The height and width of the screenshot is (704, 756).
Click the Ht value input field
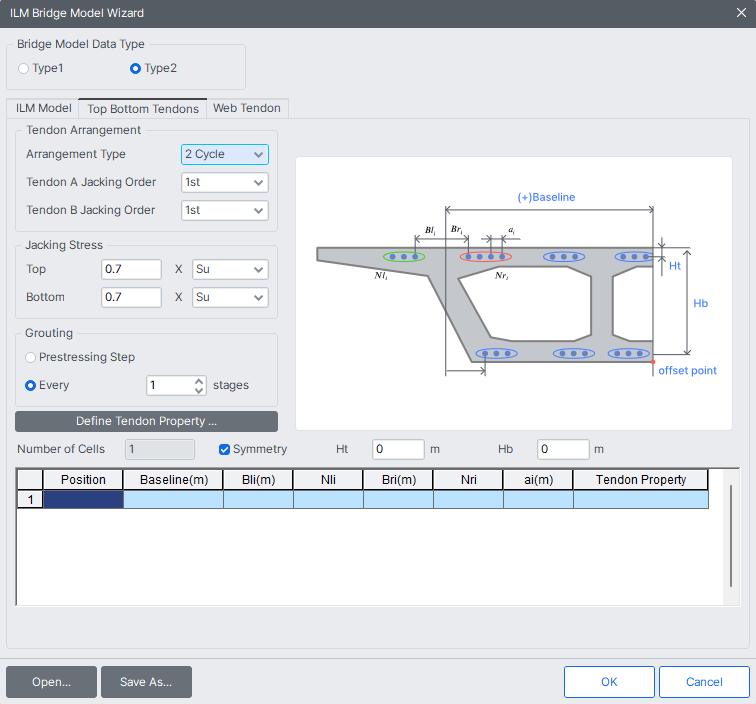tap(398, 449)
